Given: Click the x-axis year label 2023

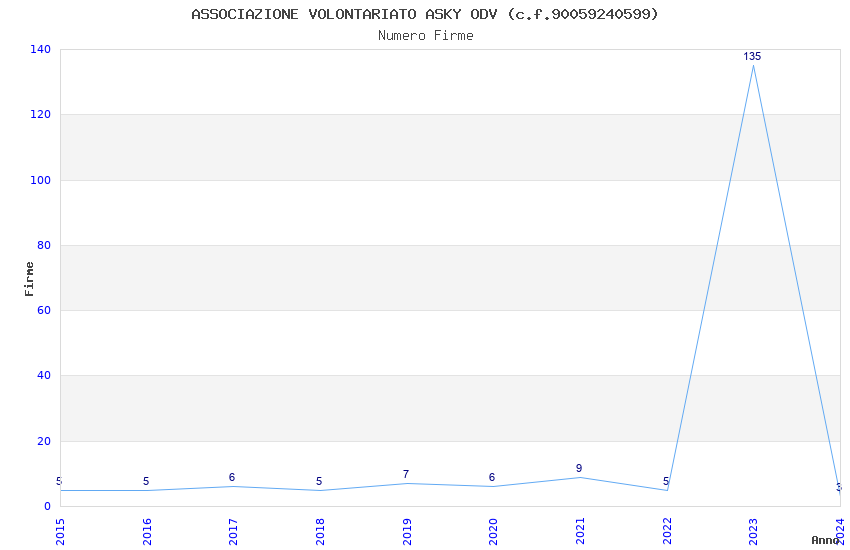Looking at the screenshot, I should 754,532.
